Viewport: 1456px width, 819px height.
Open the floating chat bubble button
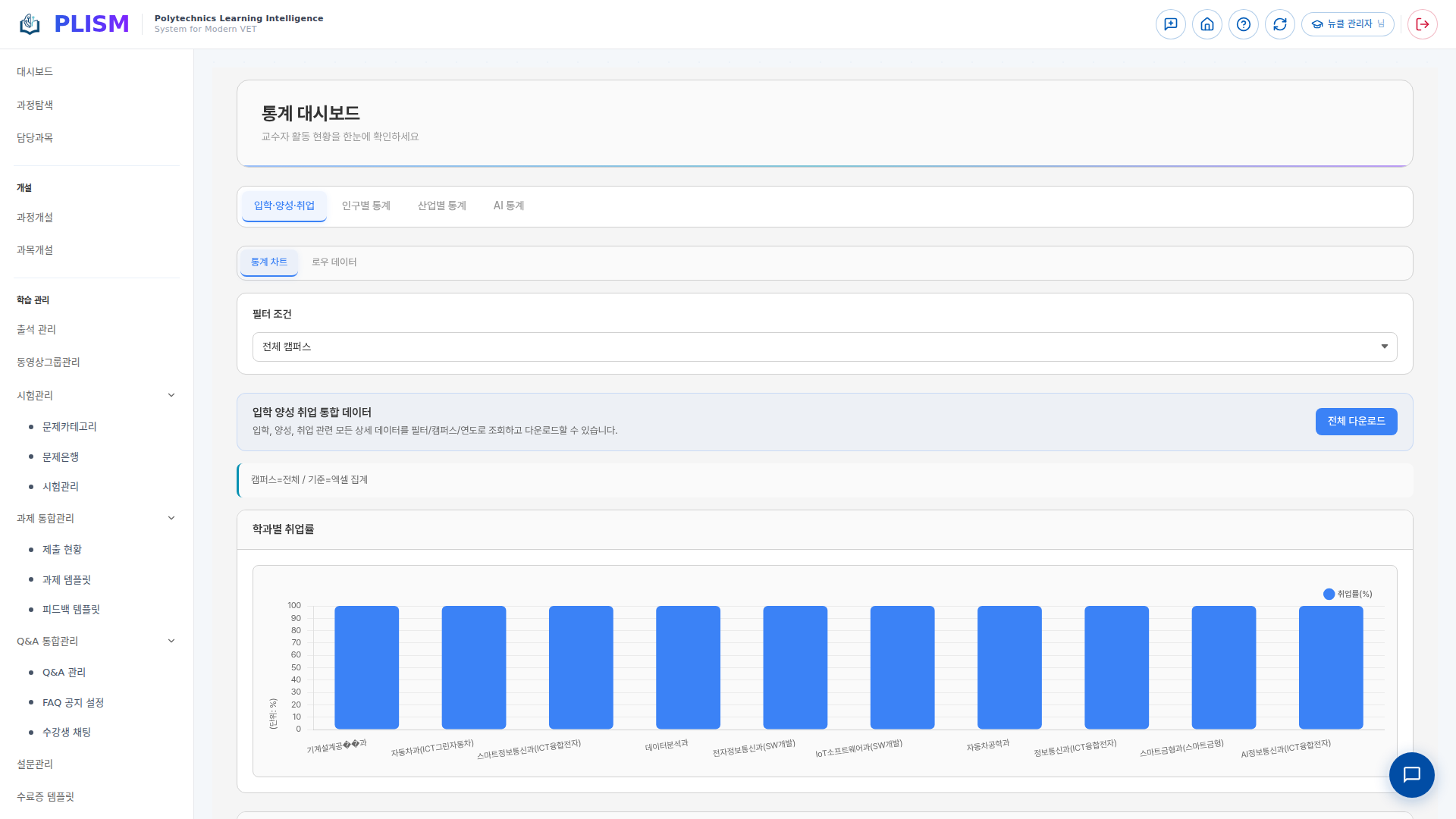click(1410, 774)
